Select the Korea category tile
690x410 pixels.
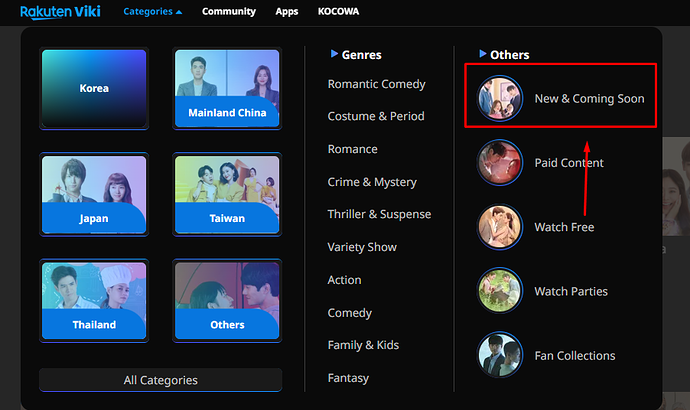(x=94, y=88)
